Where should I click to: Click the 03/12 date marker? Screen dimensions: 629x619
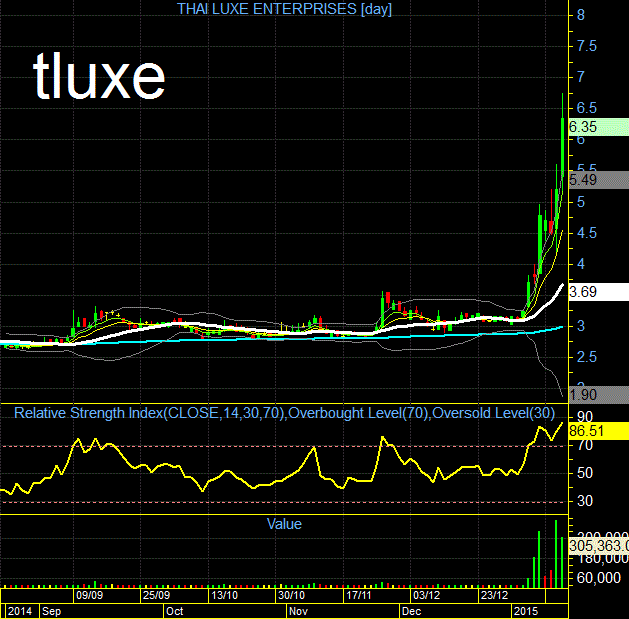pyautogui.click(x=426, y=595)
